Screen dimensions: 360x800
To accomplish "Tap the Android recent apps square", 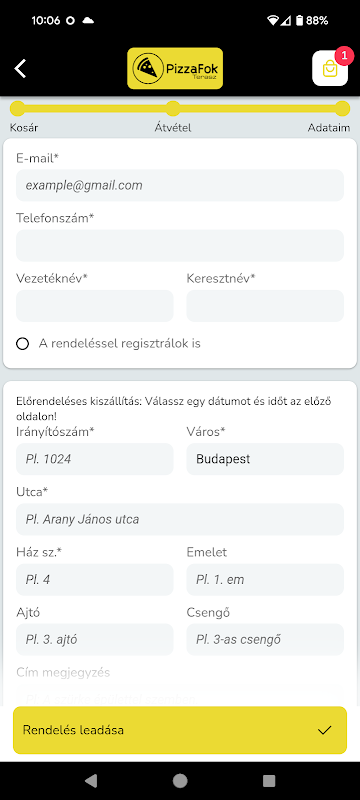I will (269, 780).
